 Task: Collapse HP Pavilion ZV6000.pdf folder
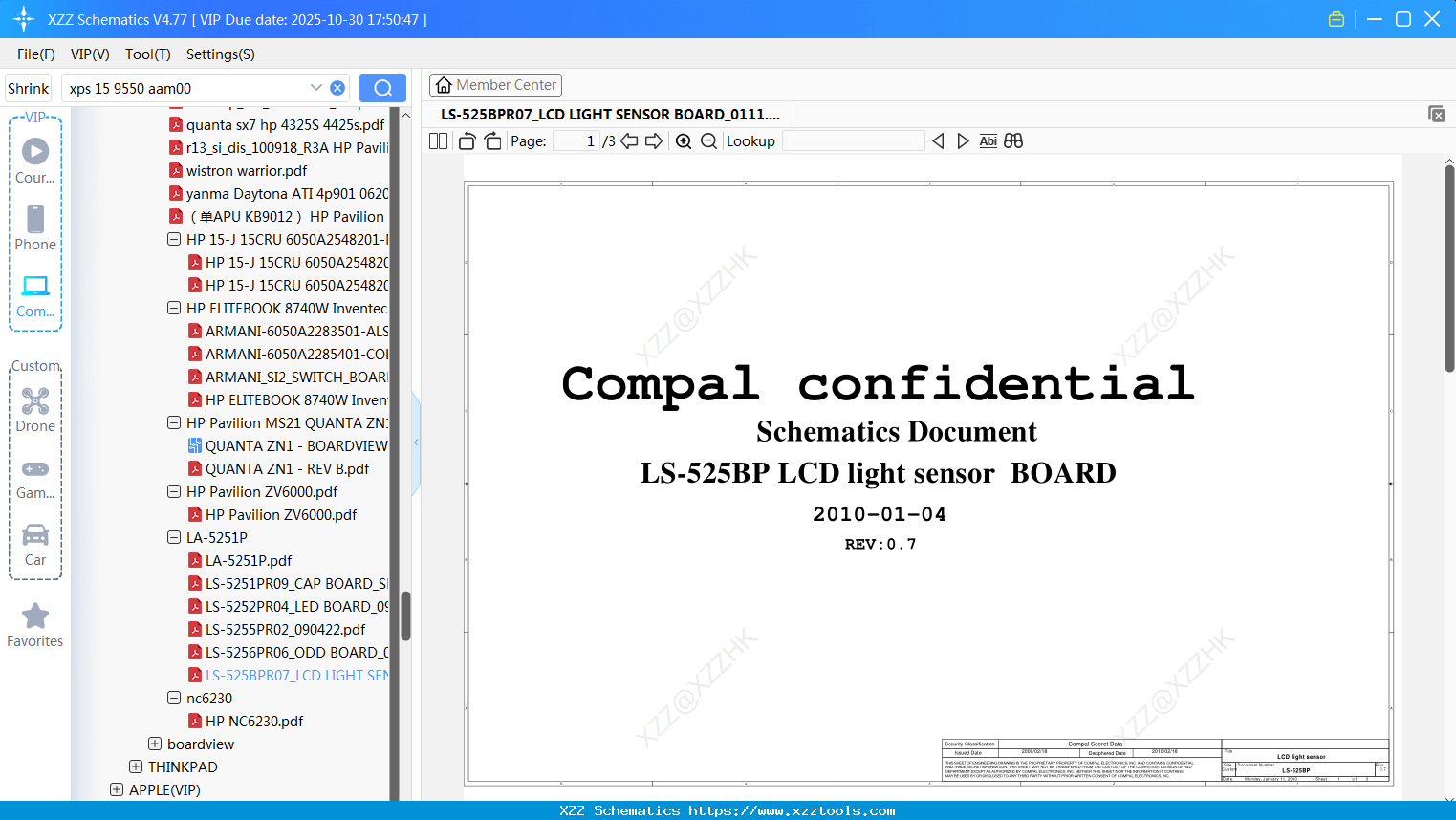pyautogui.click(x=174, y=491)
